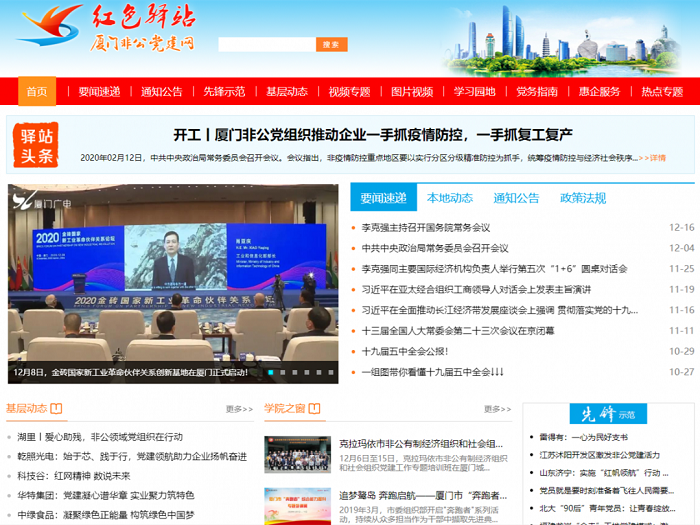This screenshot has width=700, height=525.
Task: Switch to the 政策法规 tab
Action: click(583, 198)
